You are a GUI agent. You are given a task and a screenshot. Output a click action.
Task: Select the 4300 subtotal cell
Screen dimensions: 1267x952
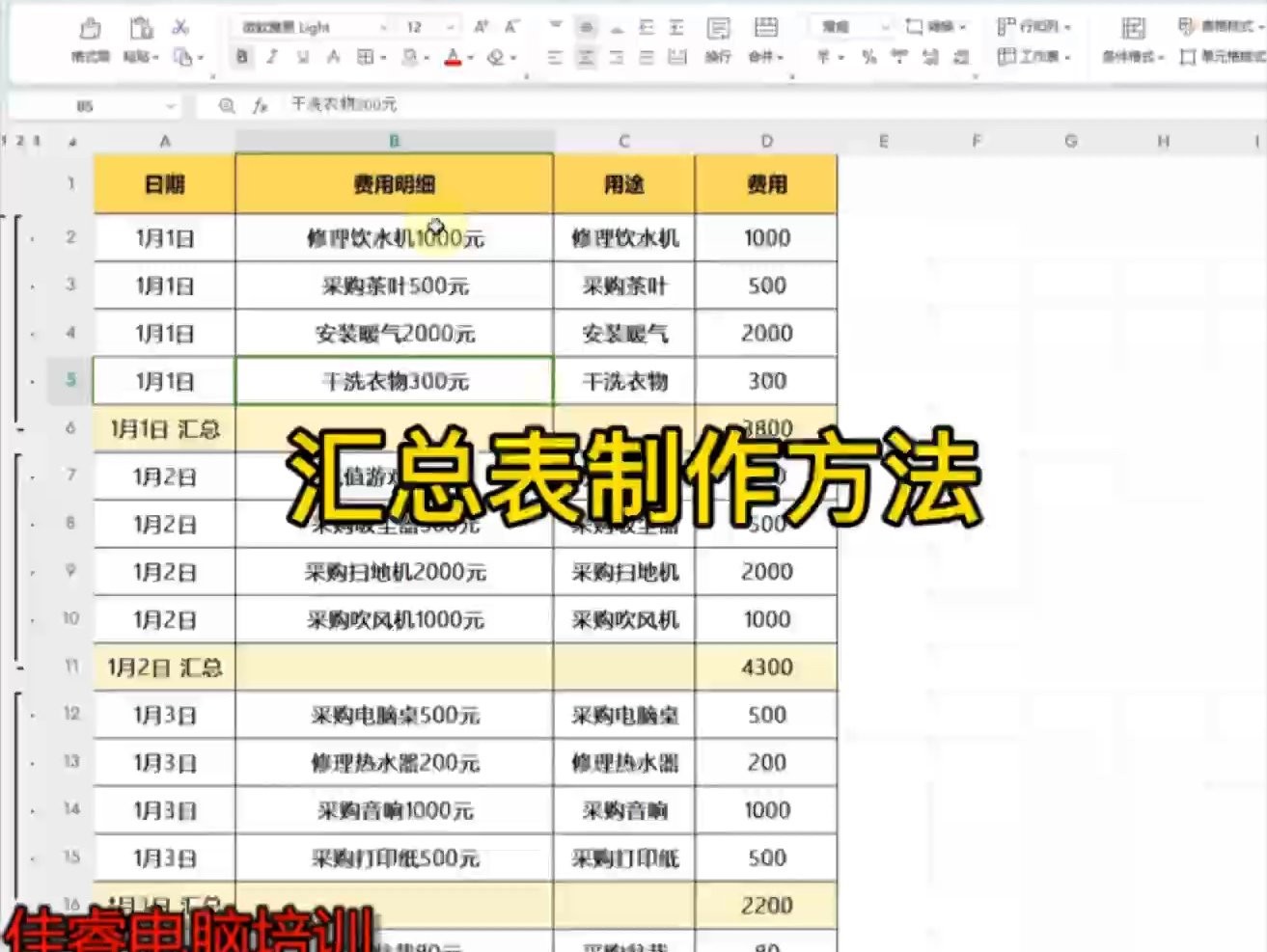(x=766, y=667)
